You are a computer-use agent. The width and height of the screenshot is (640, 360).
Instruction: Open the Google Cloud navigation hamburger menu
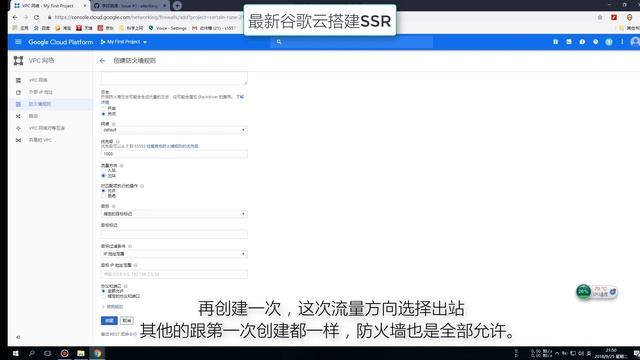[x=18, y=42]
